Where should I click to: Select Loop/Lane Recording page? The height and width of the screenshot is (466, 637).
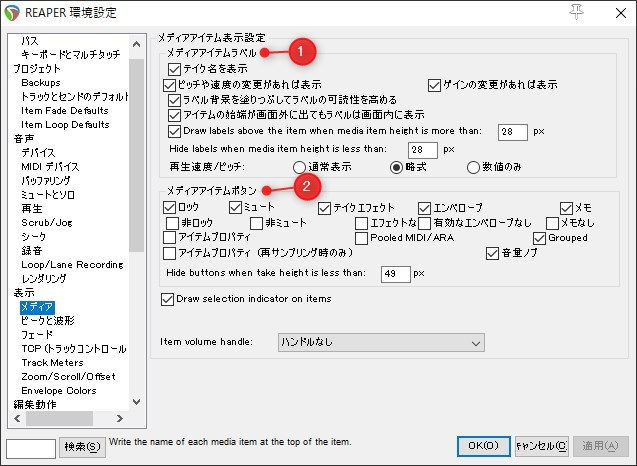click(x=72, y=264)
